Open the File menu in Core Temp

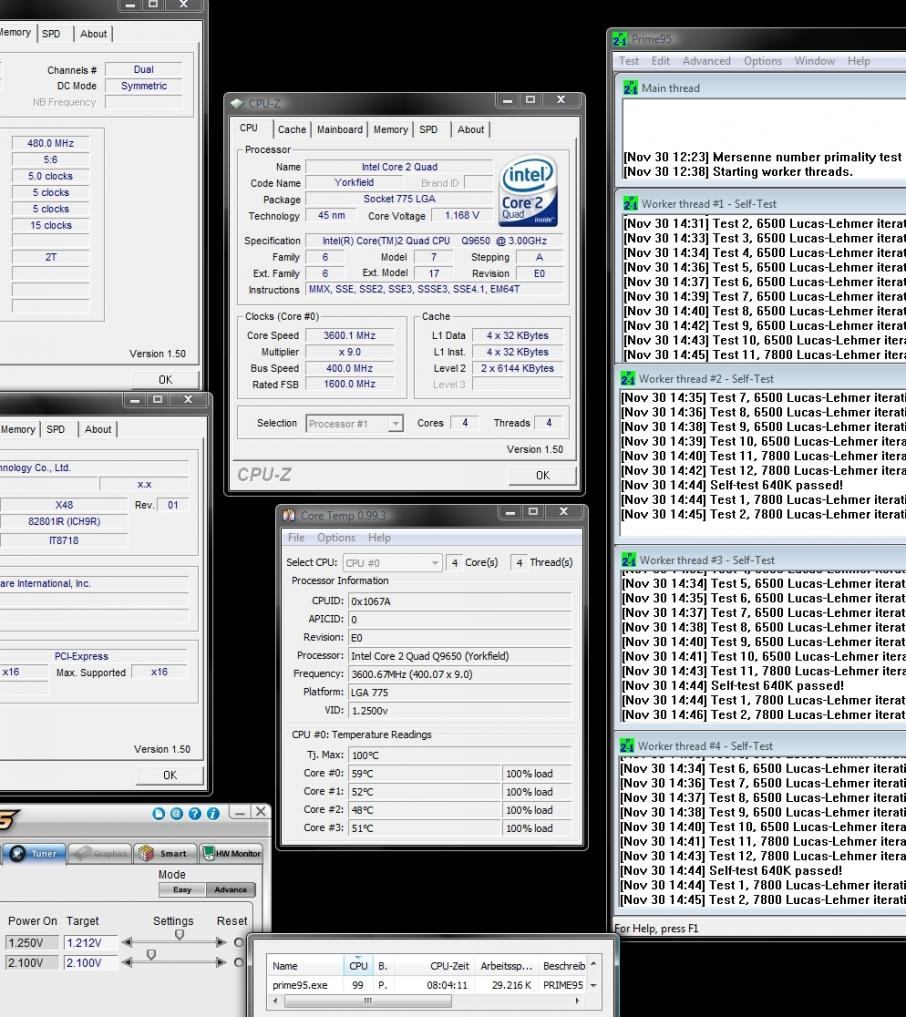pos(296,538)
